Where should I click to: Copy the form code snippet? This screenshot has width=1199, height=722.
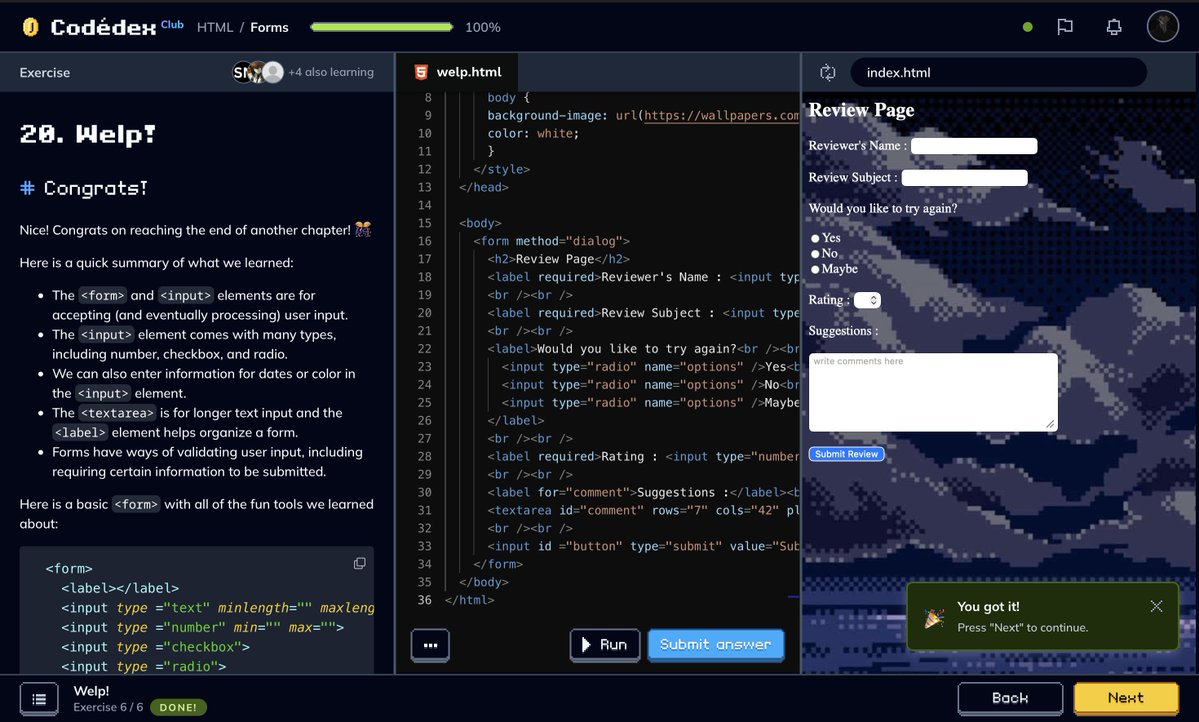coord(359,564)
